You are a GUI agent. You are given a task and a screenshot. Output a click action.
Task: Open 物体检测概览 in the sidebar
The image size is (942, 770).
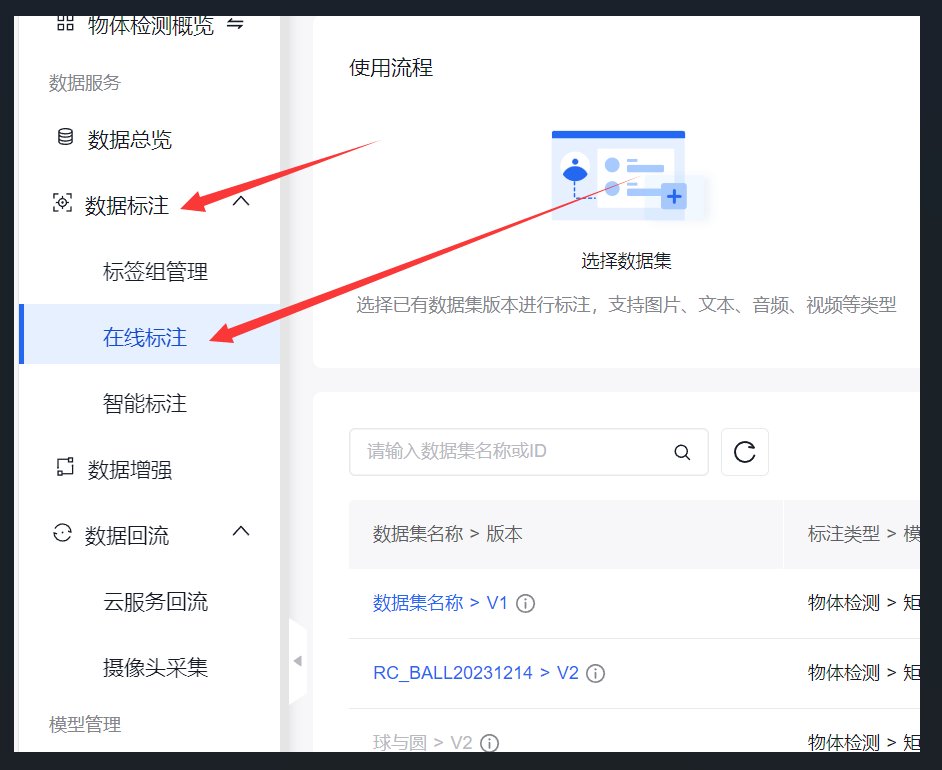pos(151,26)
